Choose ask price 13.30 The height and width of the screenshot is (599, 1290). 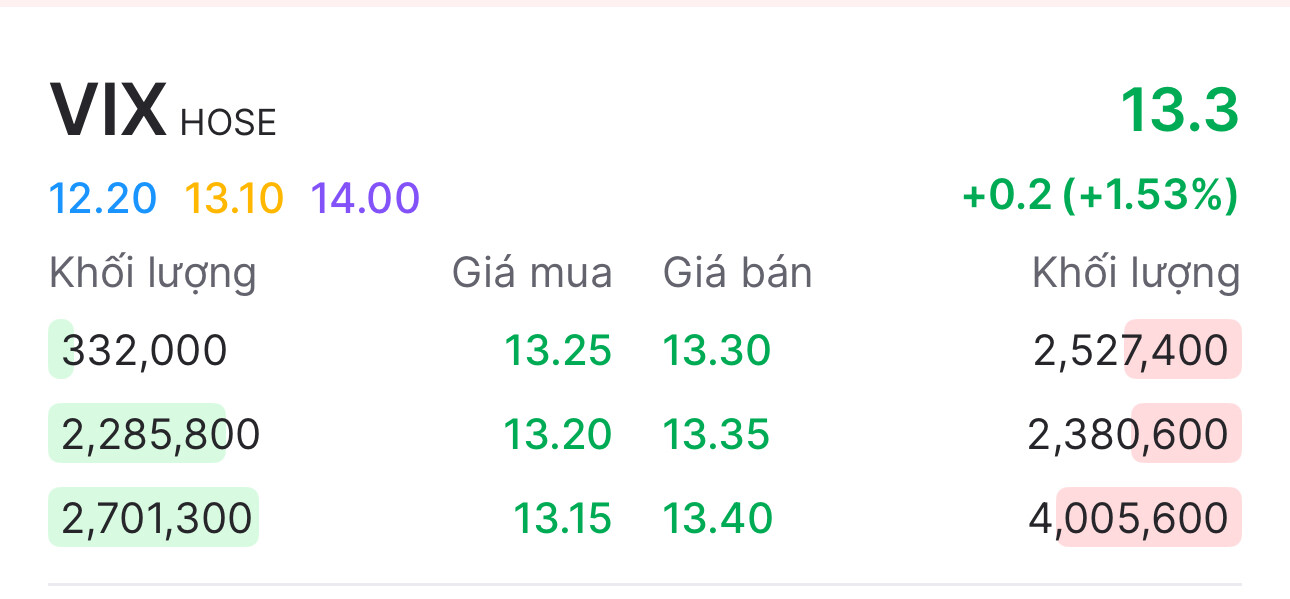pos(717,351)
